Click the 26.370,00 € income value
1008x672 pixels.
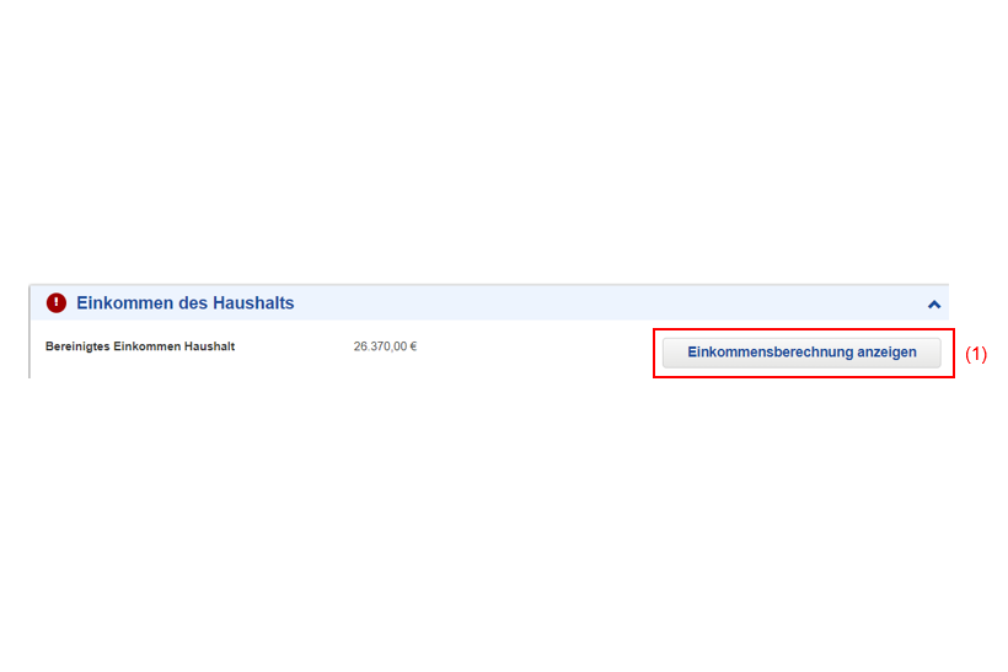coord(385,346)
